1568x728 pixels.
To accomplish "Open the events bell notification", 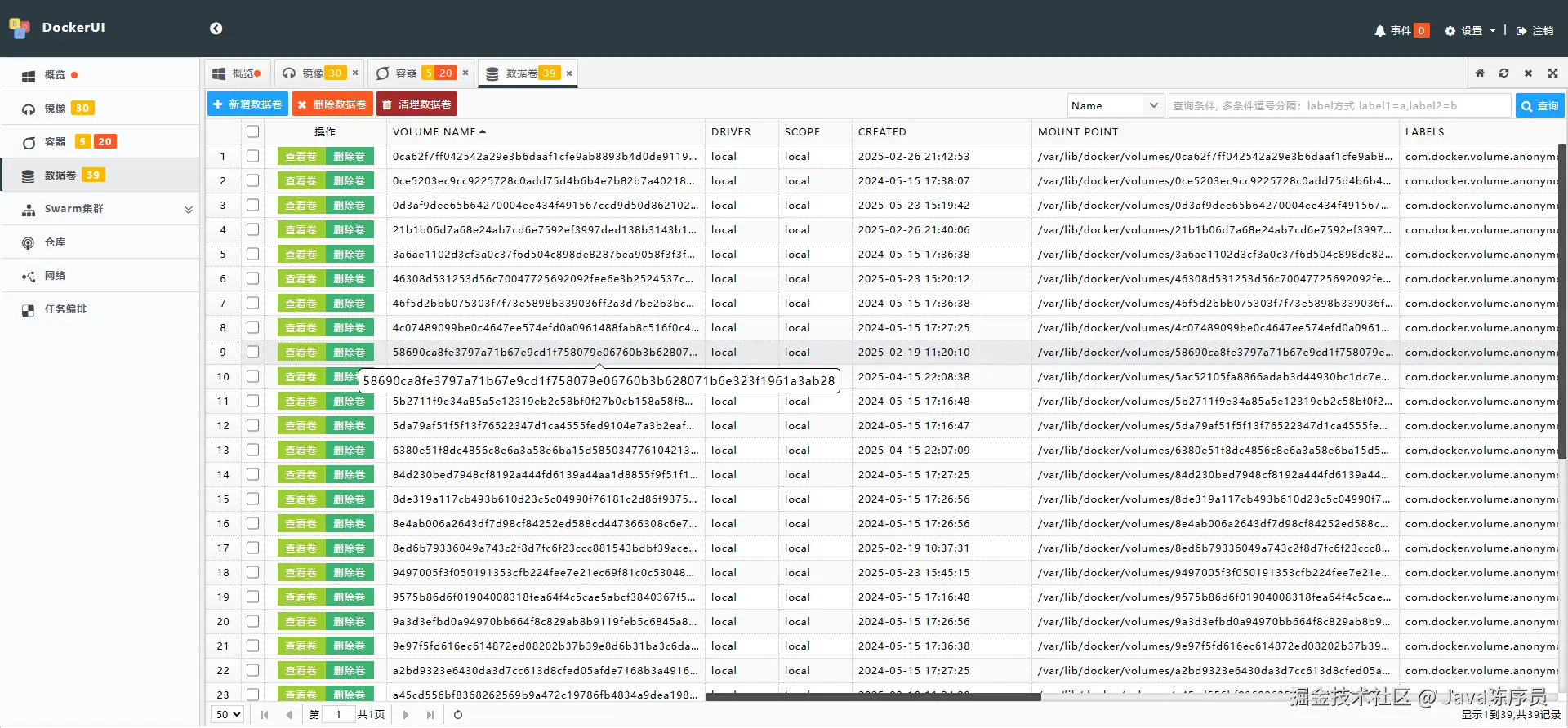I will pos(1380,31).
